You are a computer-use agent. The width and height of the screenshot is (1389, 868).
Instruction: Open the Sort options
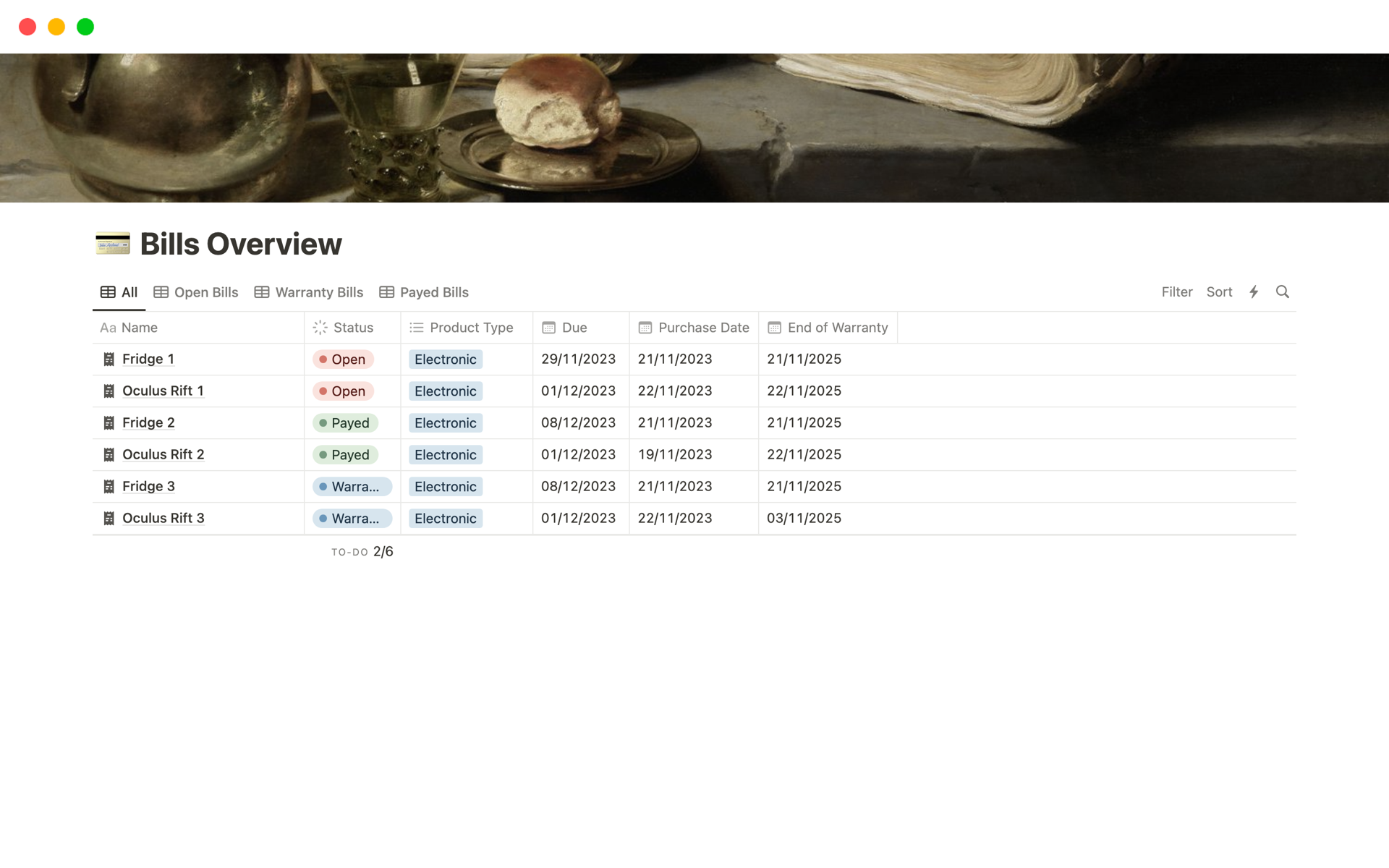click(1219, 292)
